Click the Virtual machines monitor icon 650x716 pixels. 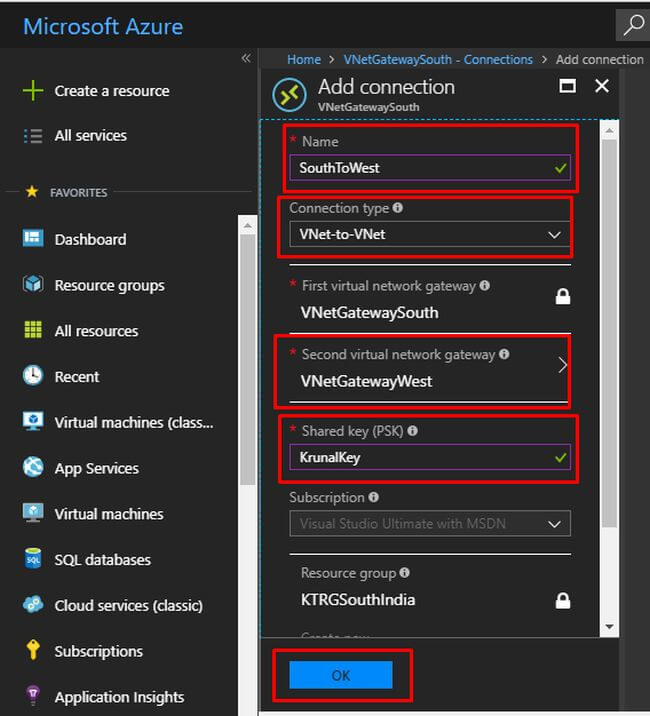click(33, 513)
